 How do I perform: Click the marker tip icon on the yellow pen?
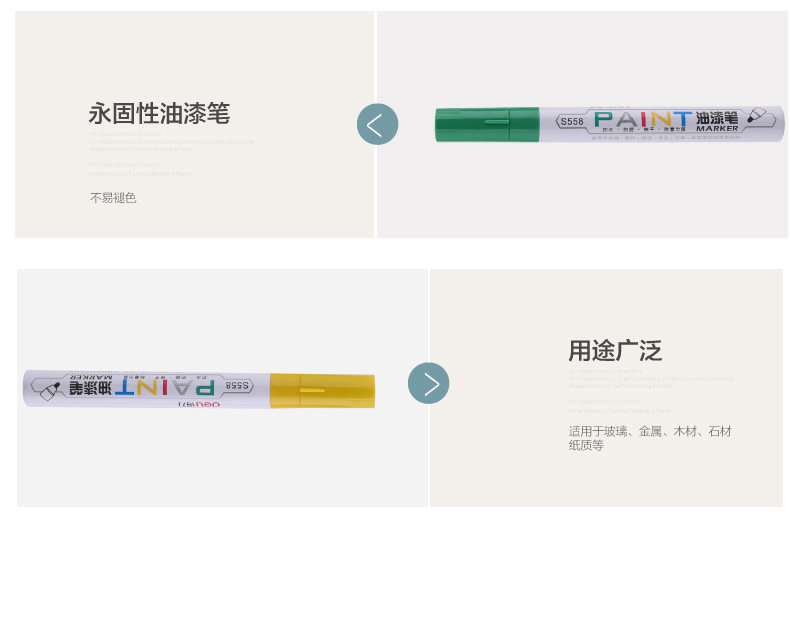click(50, 391)
